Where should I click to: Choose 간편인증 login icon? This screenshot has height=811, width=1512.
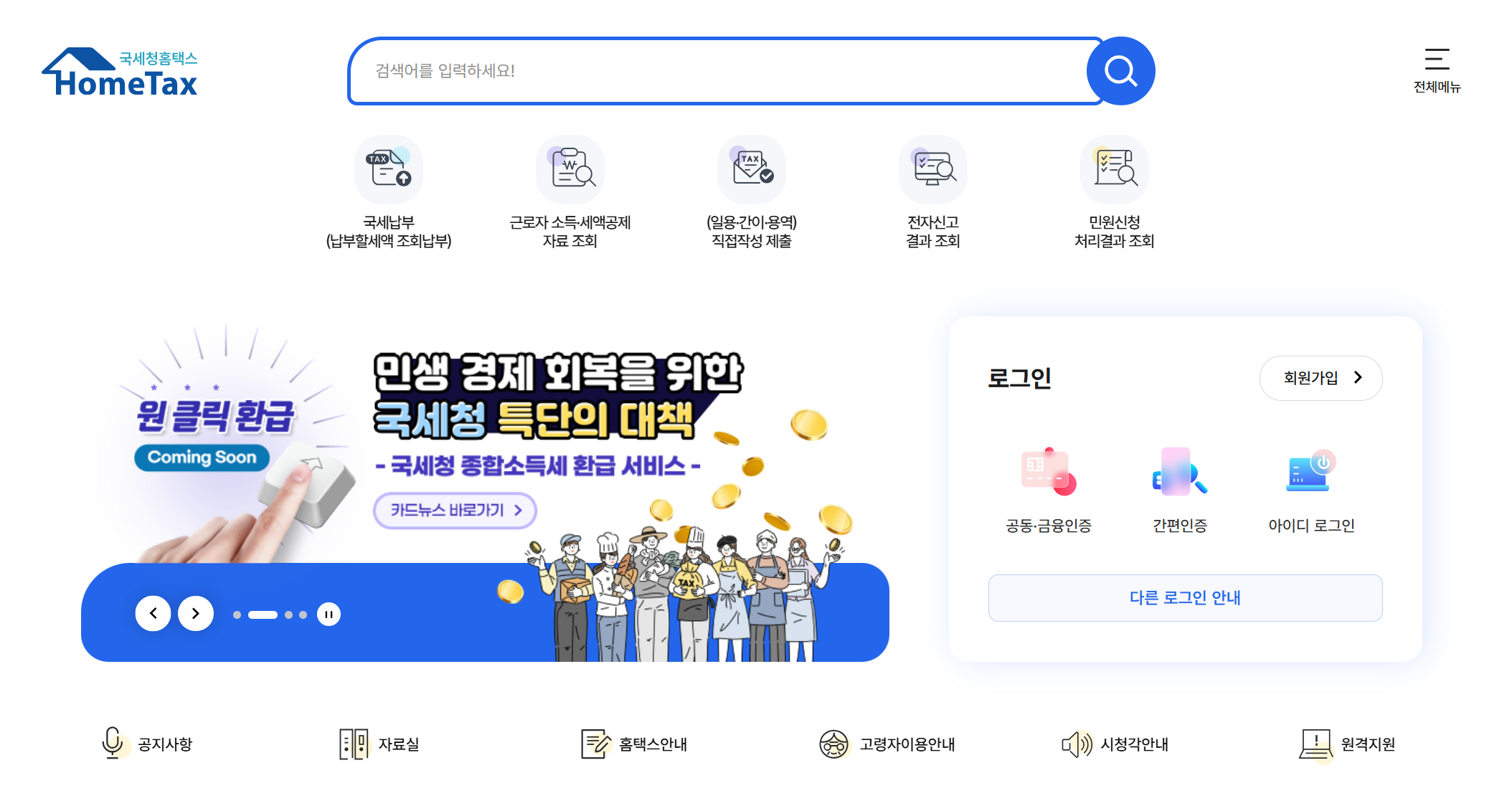coord(1180,471)
